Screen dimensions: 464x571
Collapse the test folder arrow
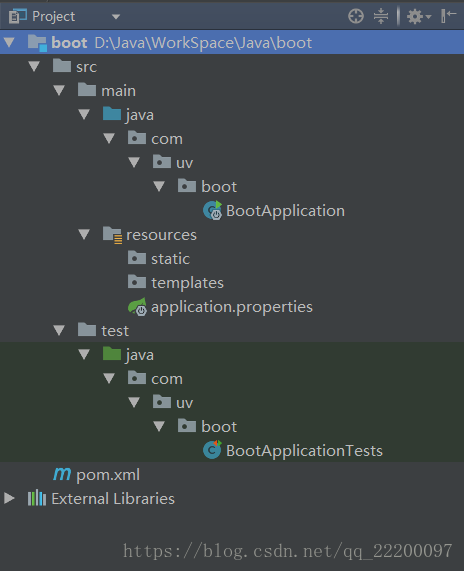59,331
